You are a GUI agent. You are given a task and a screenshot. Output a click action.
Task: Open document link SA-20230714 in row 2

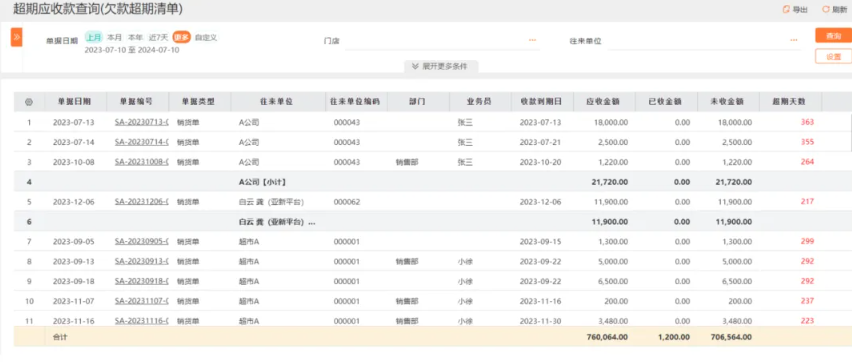141,142
